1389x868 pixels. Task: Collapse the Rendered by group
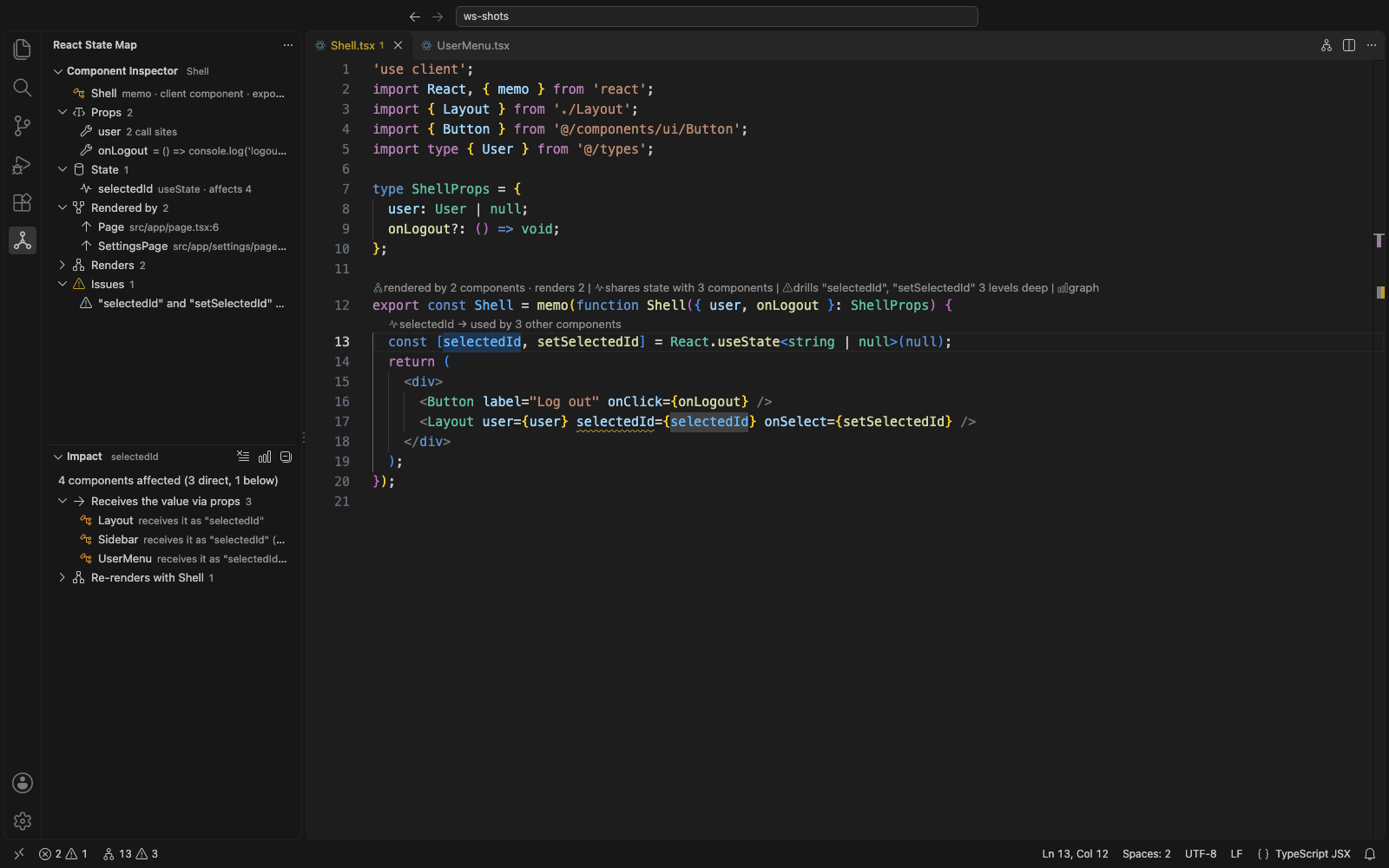[63, 208]
